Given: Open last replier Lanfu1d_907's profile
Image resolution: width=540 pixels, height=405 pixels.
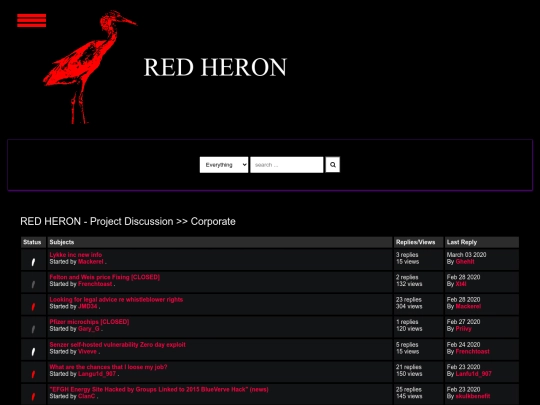Looking at the screenshot, I should coord(474,374).
